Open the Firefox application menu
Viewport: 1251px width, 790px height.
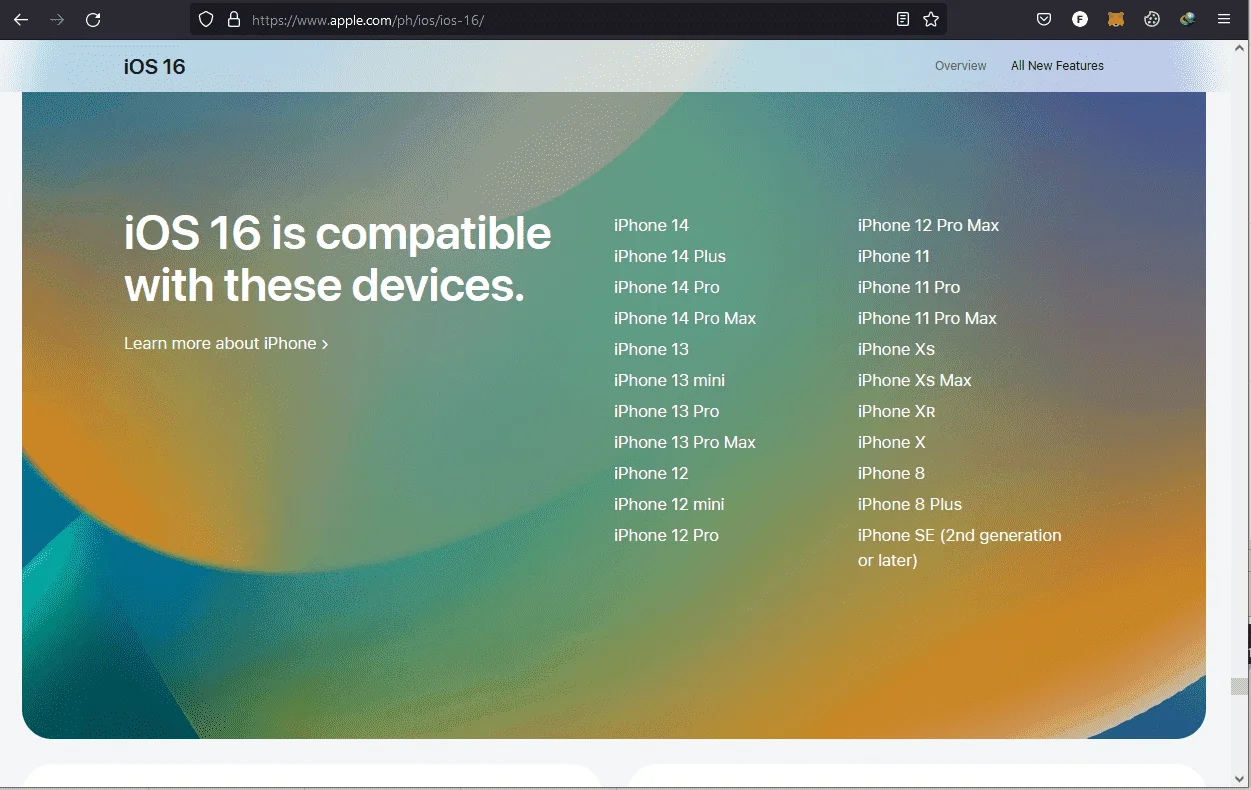click(x=1224, y=19)
